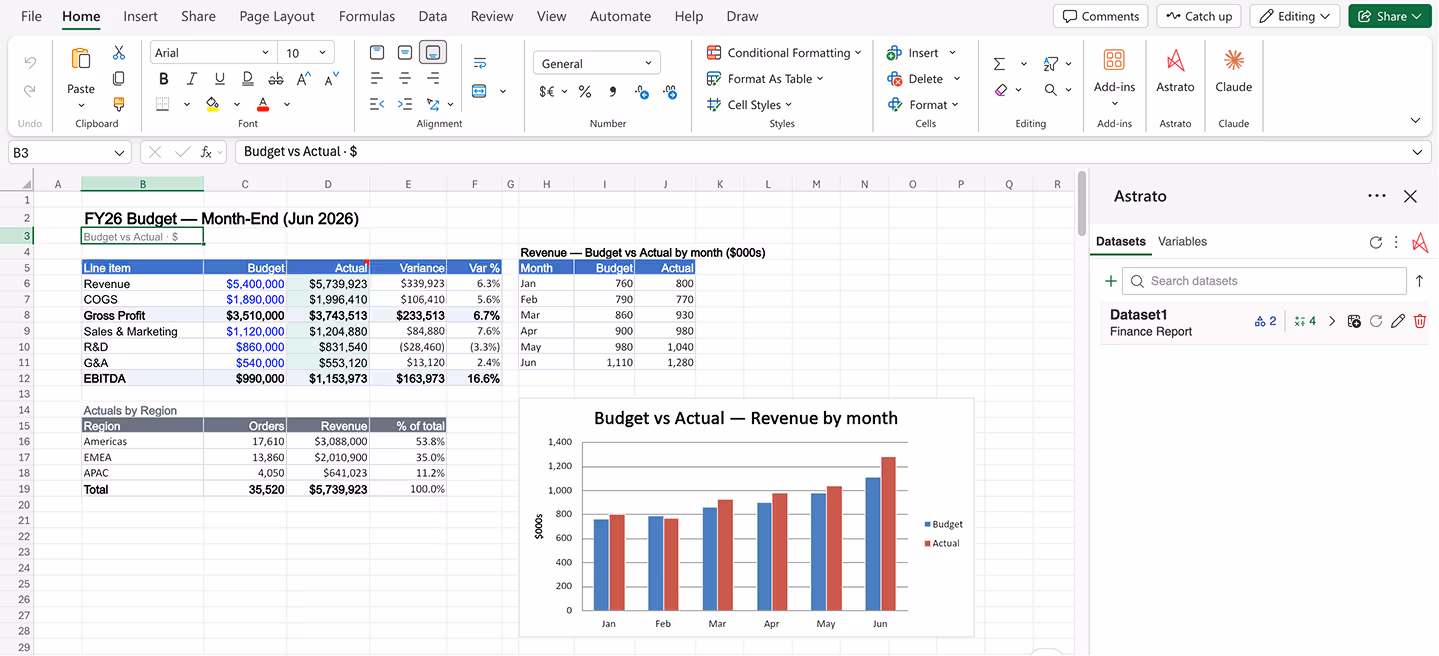This screenshot has width=1439, height=656.
Task: Apply the yellow fill color
Action: pos(212,104)
